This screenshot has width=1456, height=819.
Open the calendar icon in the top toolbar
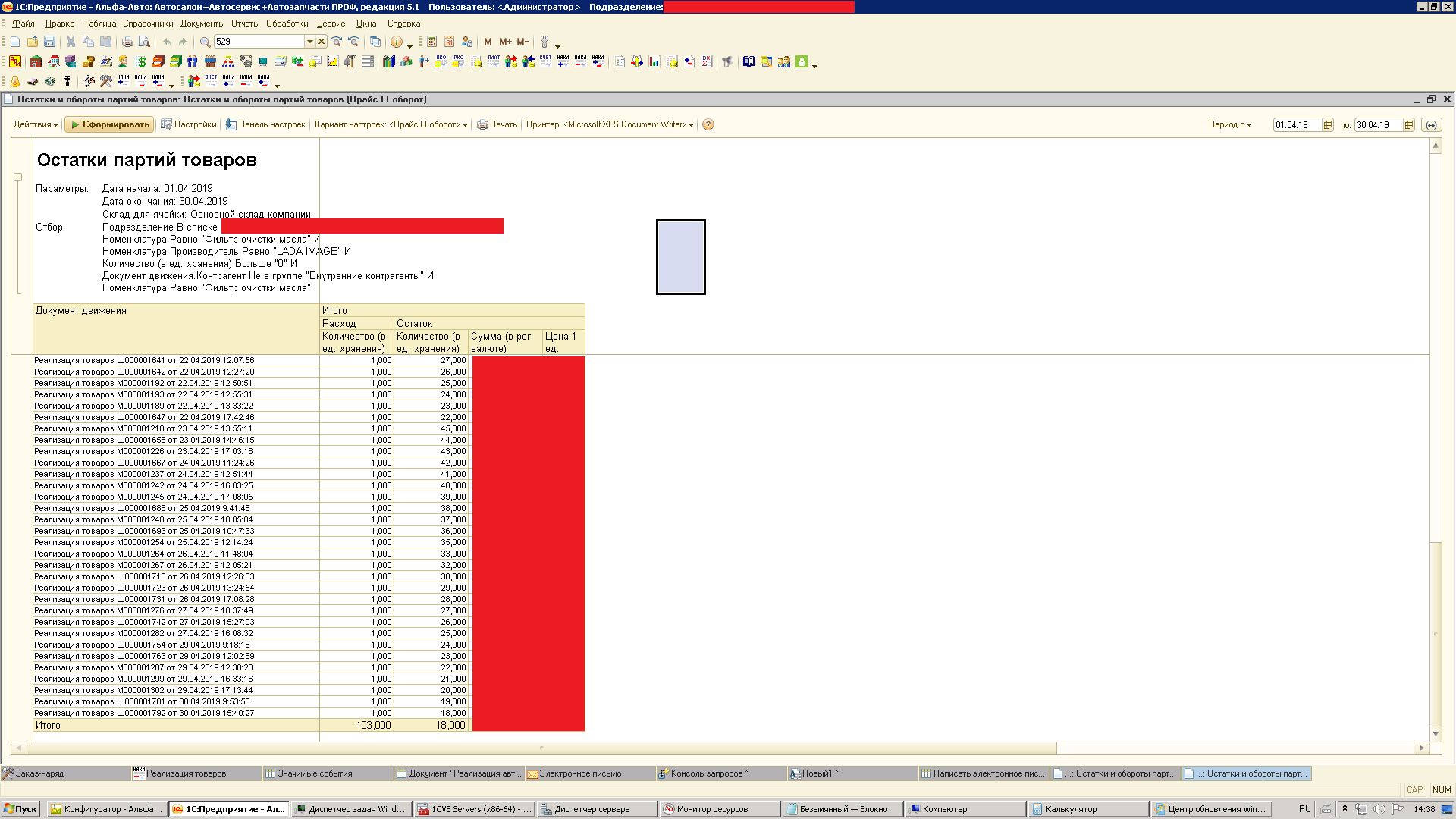point(449,42)
